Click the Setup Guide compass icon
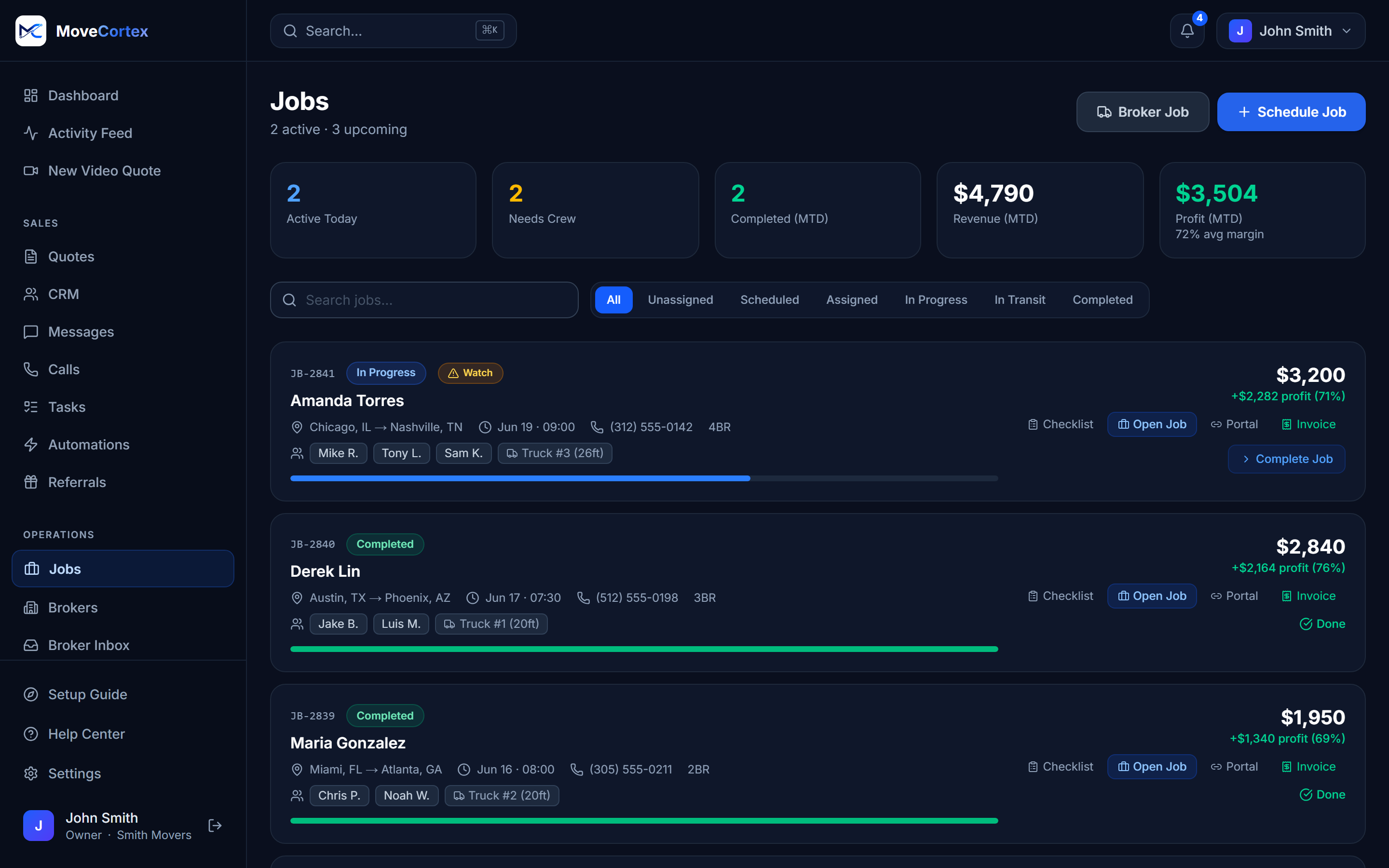Screen dimensions: 1389x868 [x=31, y=694]
